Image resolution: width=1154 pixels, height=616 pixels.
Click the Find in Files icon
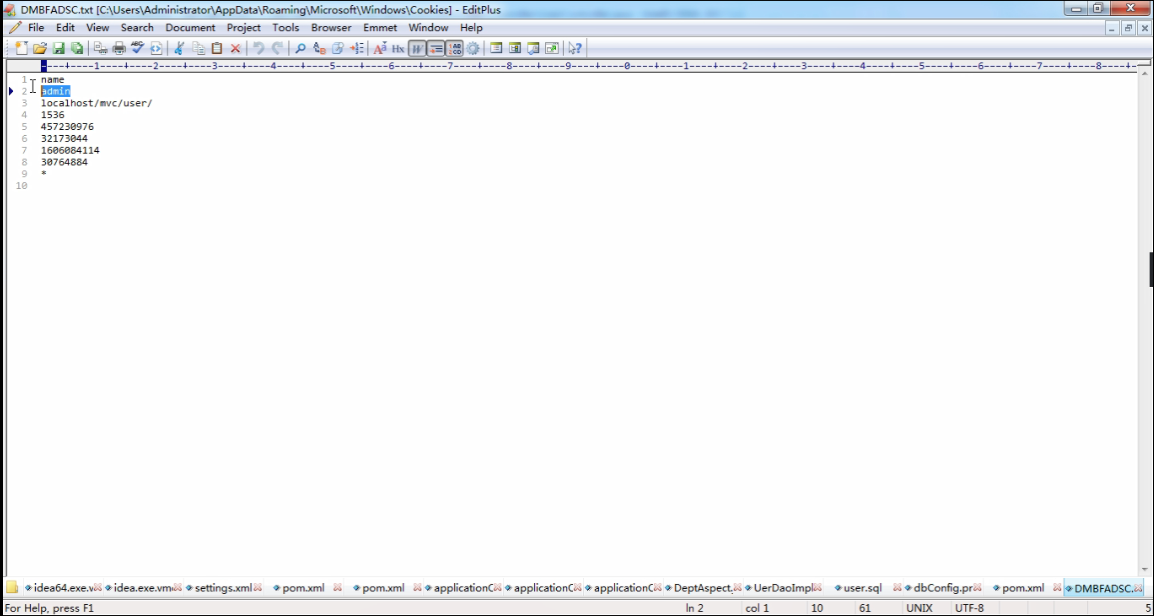338,49
